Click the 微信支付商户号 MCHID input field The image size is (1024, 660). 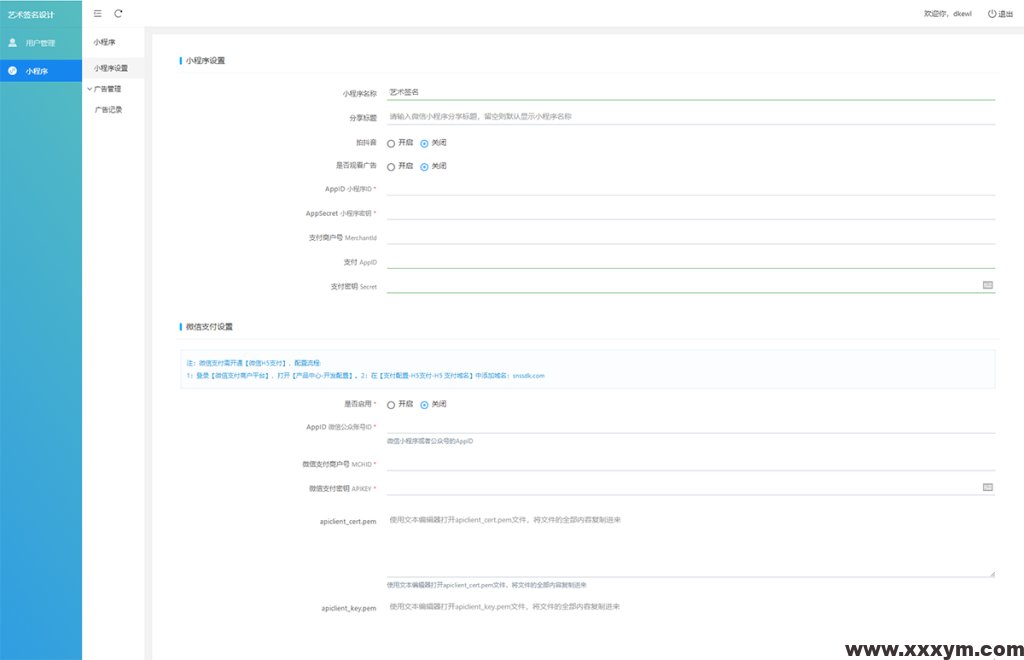pyautogui.click(x=690, y=464)
